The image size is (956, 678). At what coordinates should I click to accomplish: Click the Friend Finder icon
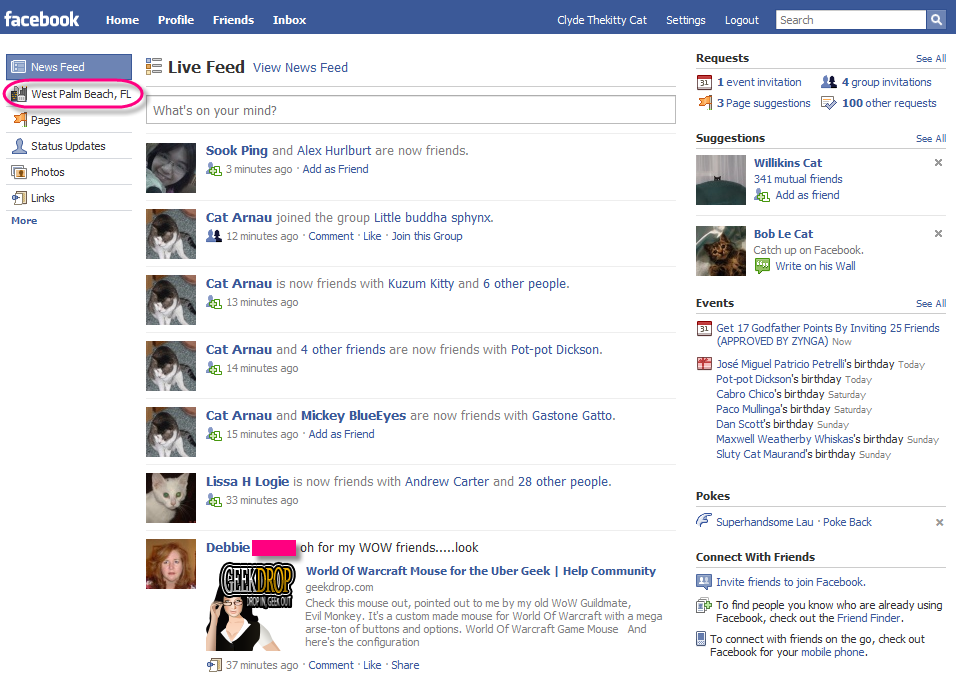pyautogui.click(x=704, y=605)
